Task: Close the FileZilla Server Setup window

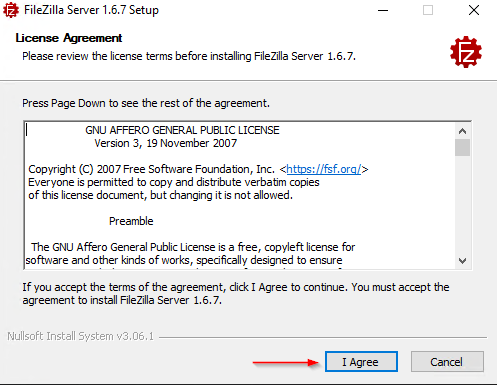Action: [474, 10]
